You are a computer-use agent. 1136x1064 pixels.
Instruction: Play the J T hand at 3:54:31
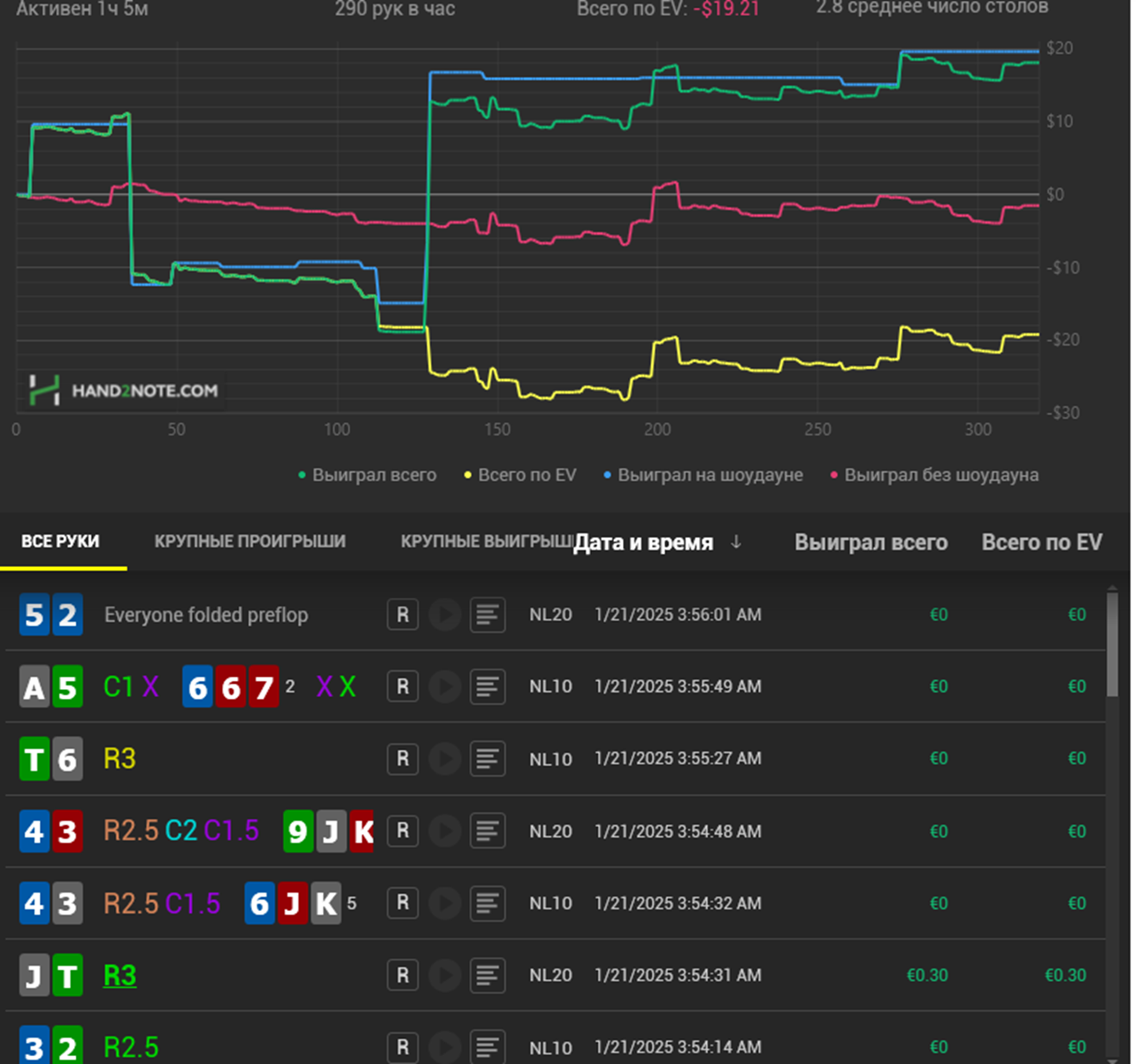click(444, 975)
